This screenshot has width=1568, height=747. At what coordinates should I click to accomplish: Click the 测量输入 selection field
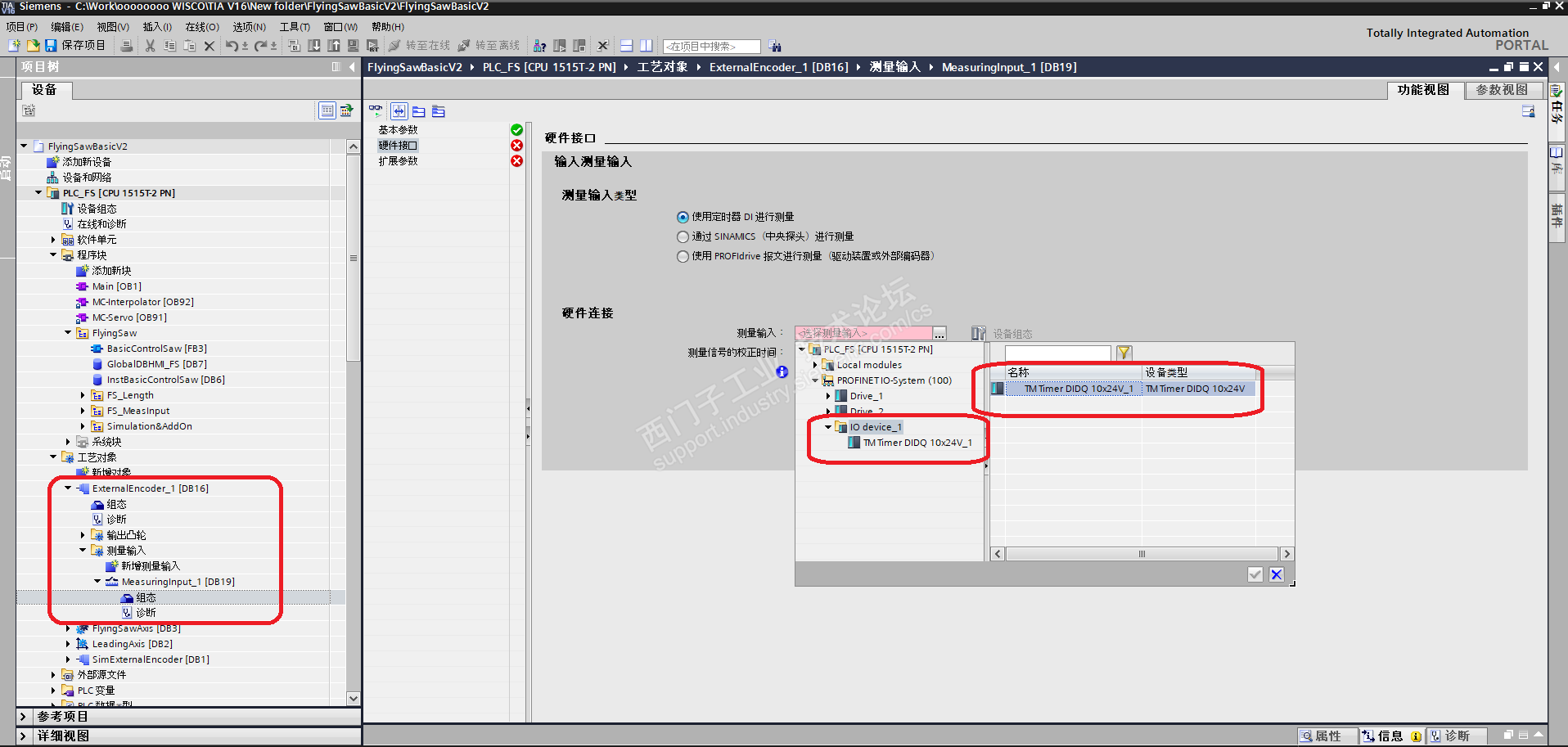(863, 333)
